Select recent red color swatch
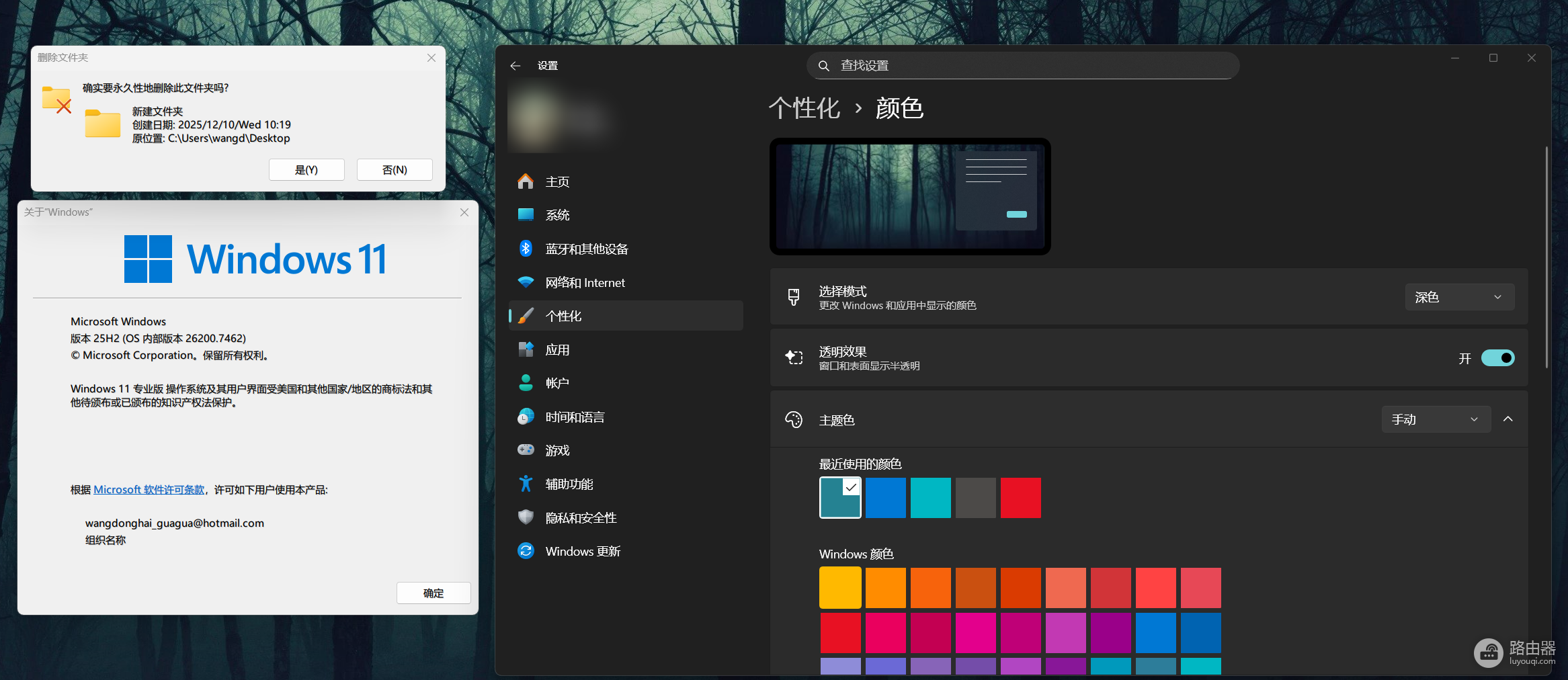 click(x=1021, y=498)
